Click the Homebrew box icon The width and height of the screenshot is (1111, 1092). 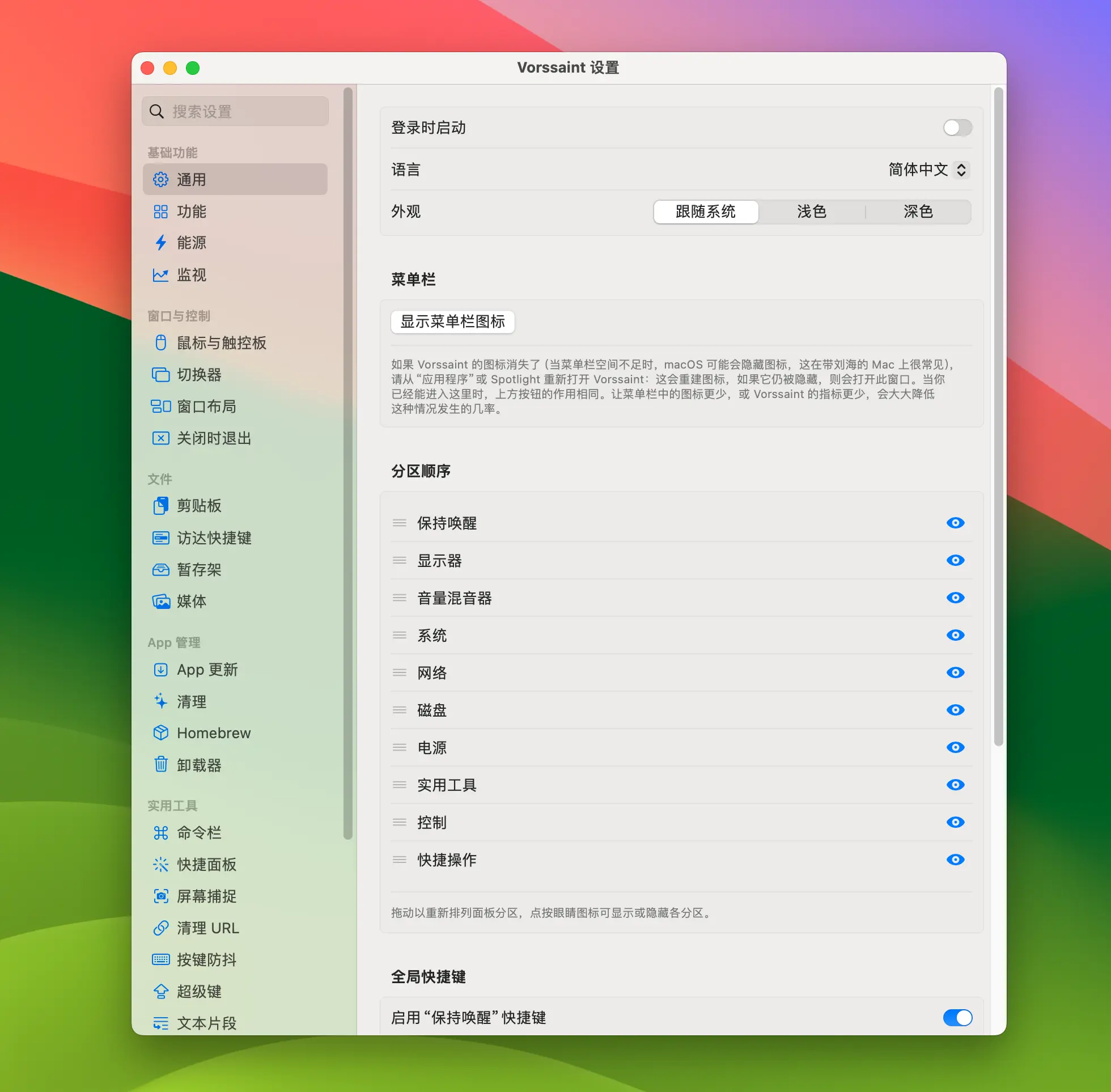(160, 733)
